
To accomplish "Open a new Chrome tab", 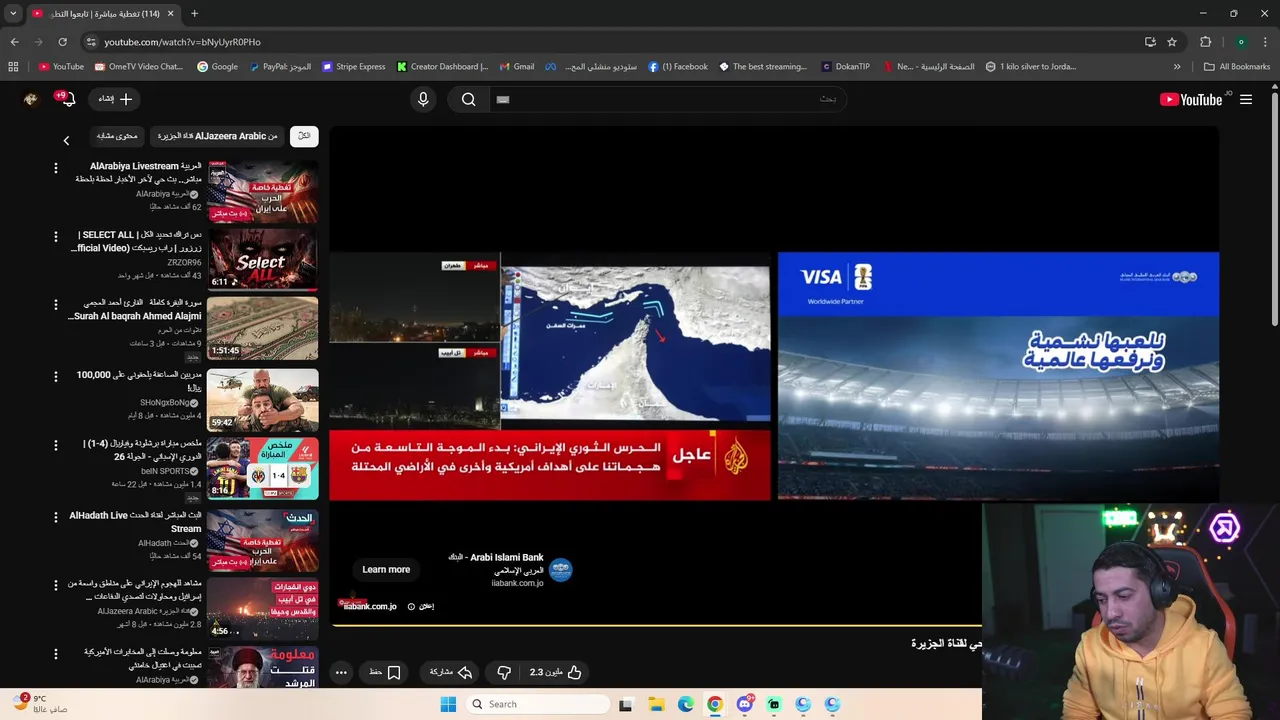I will 194,14.
